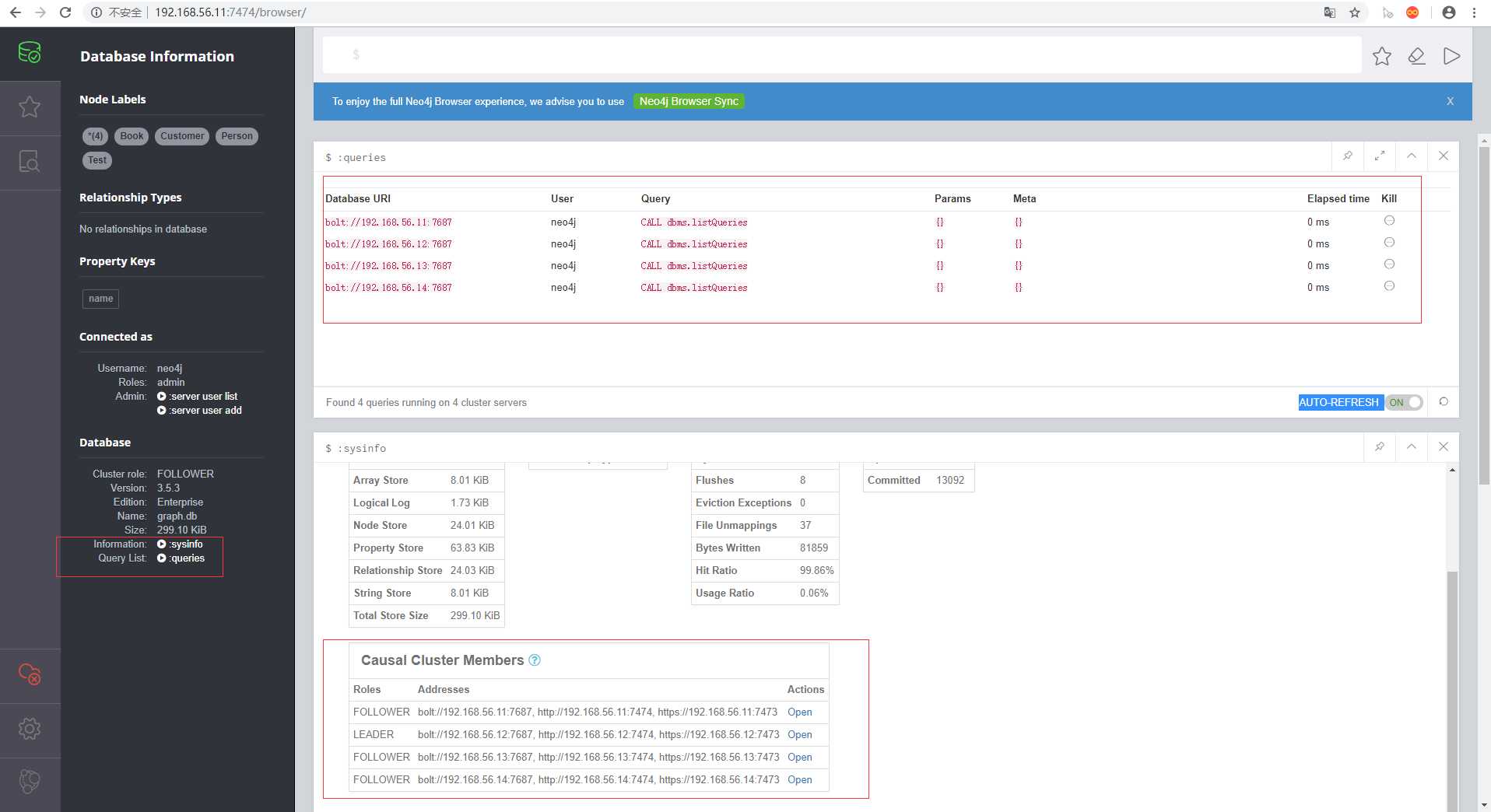
Task: Kill the query on 192.168.56.13
Action: [x=1389, y=264]
